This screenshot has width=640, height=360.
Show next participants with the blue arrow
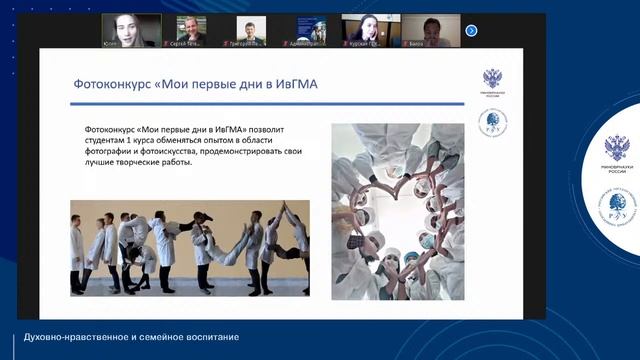point(471,31)
